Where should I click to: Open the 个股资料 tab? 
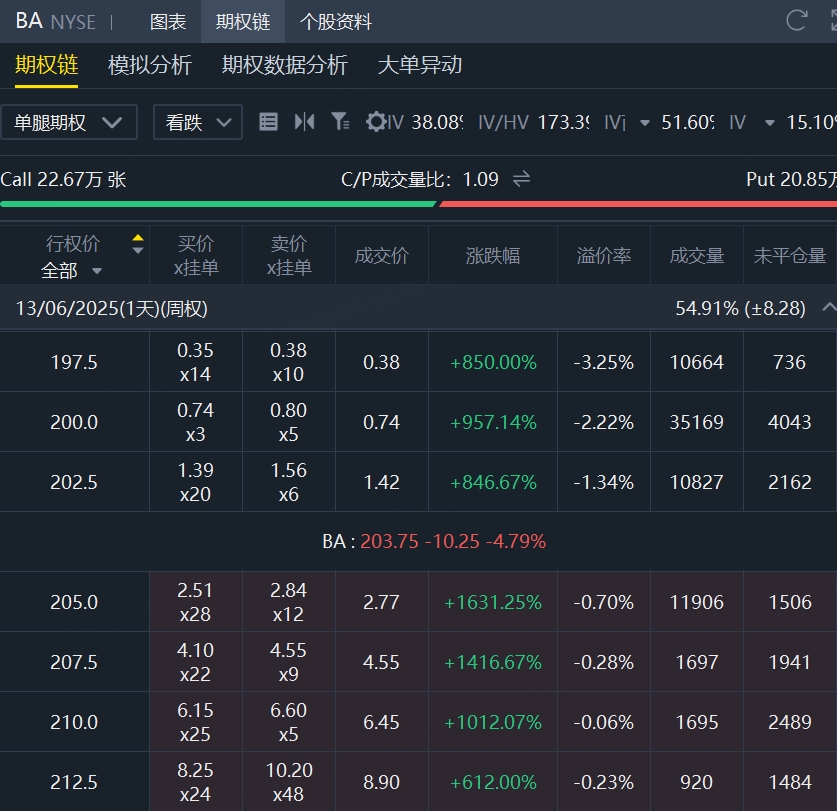point(336,22)
